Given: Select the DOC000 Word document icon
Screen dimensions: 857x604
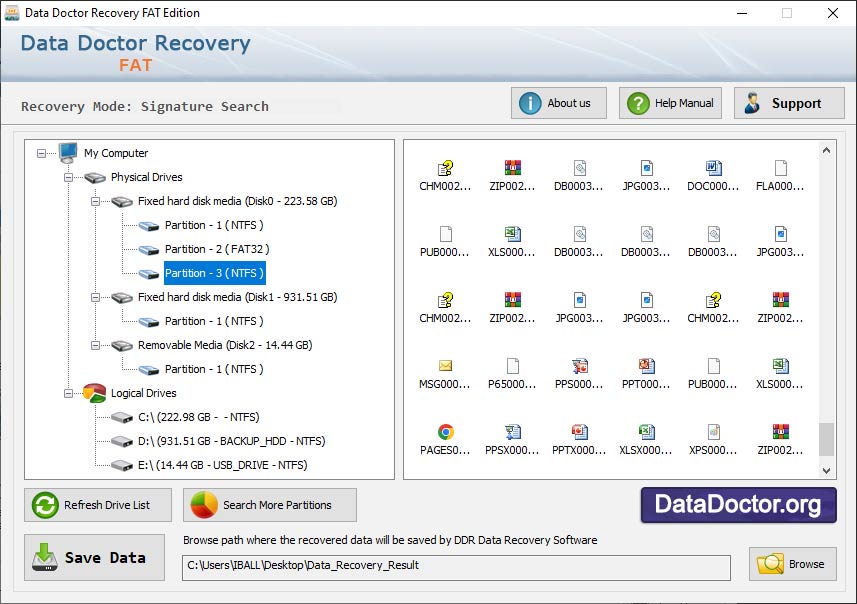Looking at the screenshot, I should tap(712, 168).
